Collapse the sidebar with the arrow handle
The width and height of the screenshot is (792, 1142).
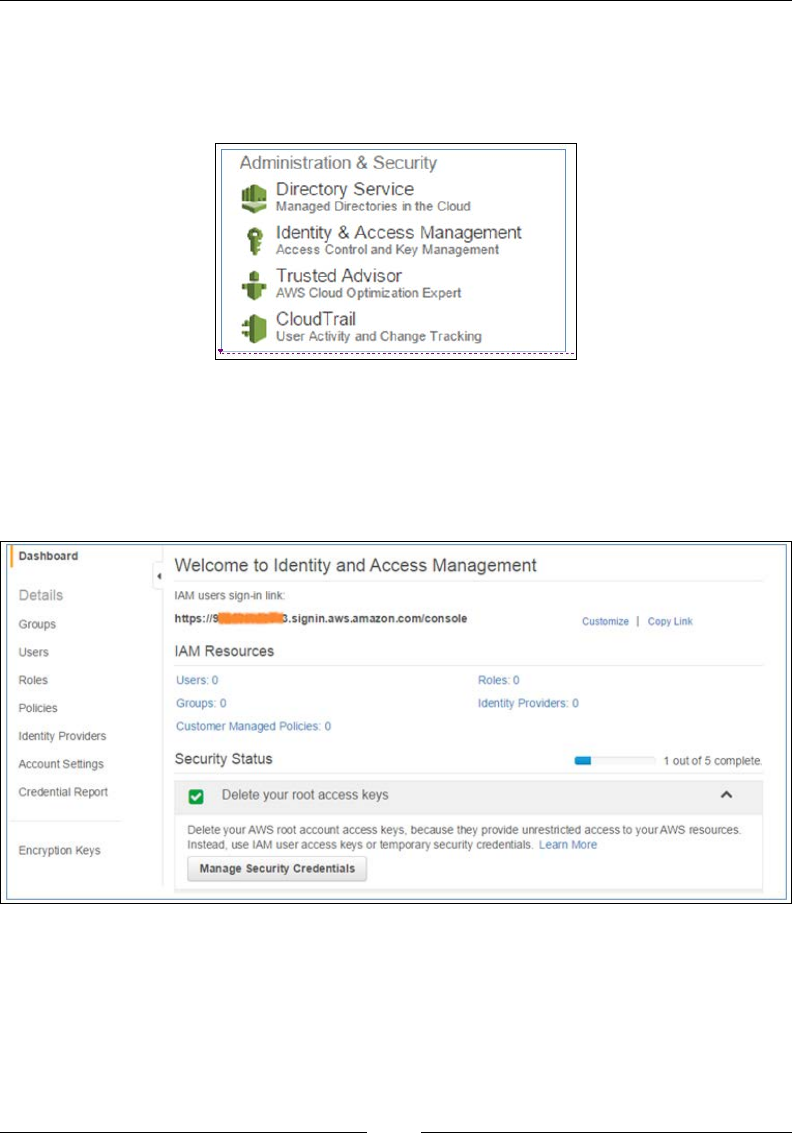[x=158, y=576]
